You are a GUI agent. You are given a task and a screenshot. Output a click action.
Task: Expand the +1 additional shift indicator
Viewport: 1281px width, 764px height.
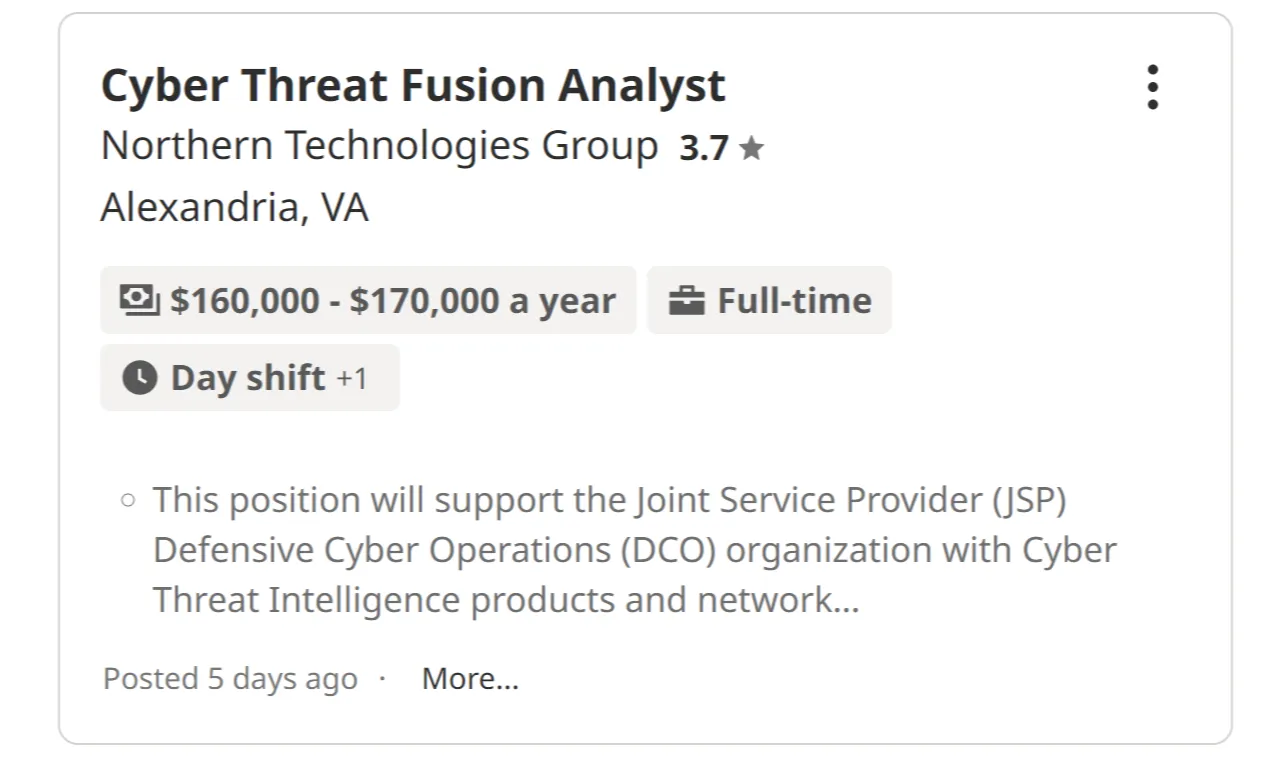point(351,378)
